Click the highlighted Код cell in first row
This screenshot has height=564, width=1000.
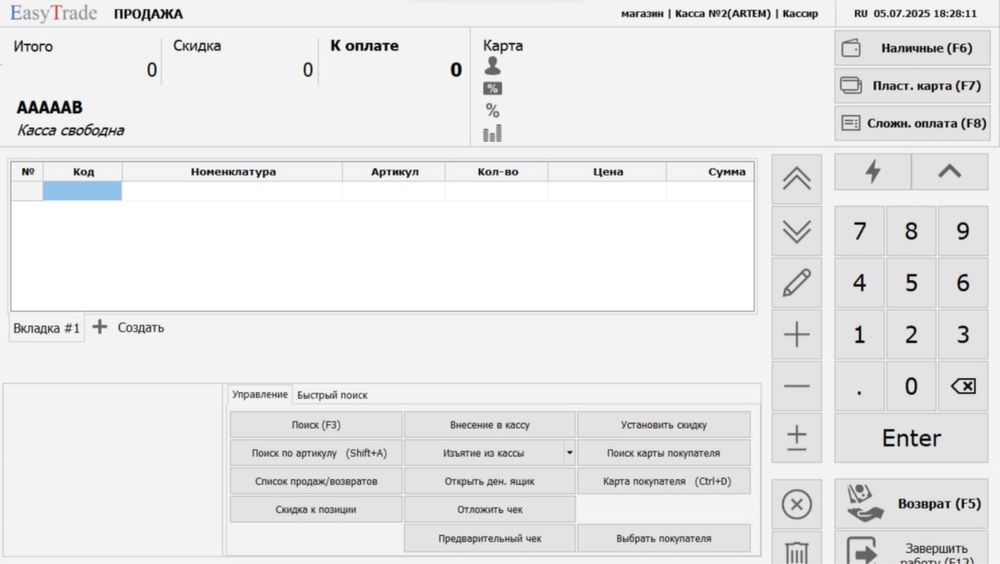point(82,191)
